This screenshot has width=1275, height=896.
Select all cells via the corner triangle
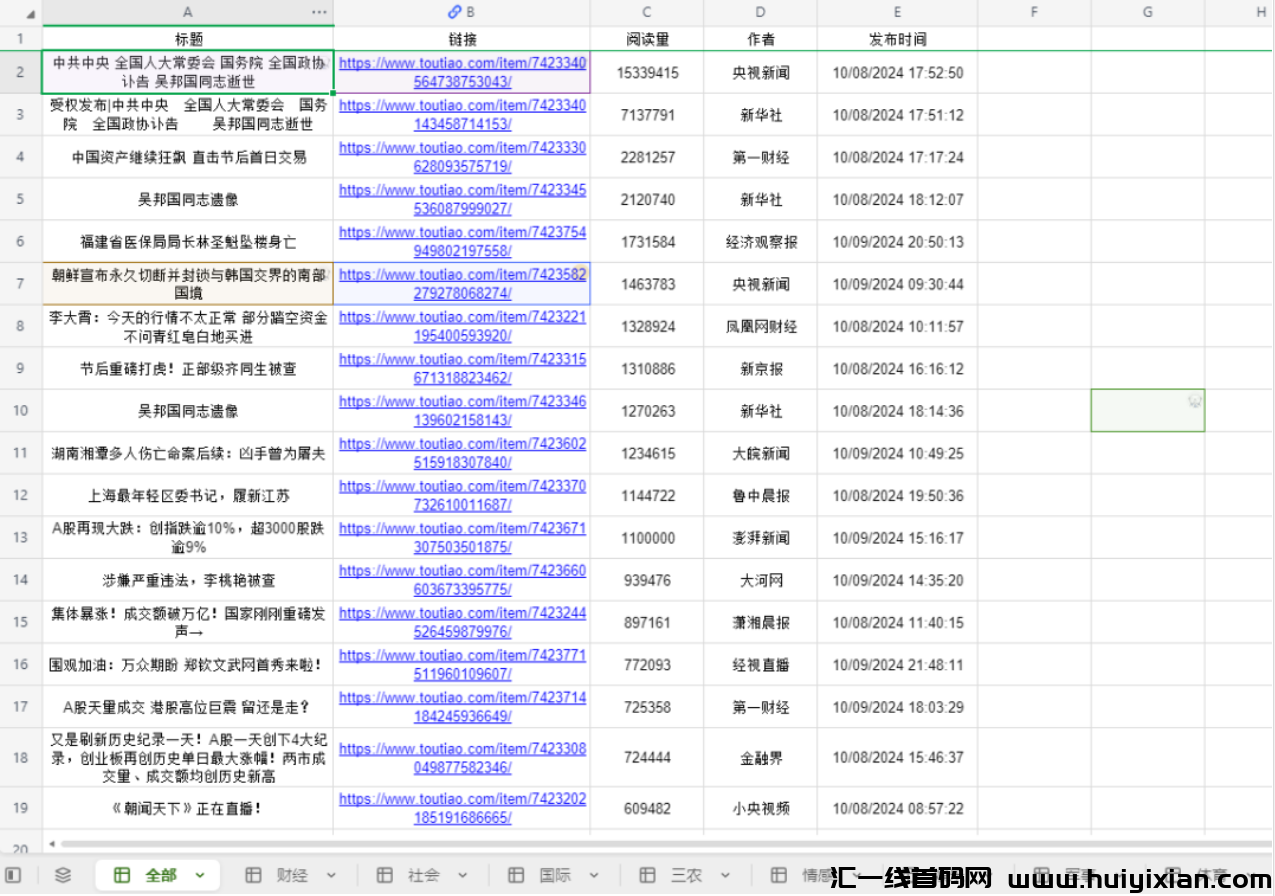click(31, 14)
